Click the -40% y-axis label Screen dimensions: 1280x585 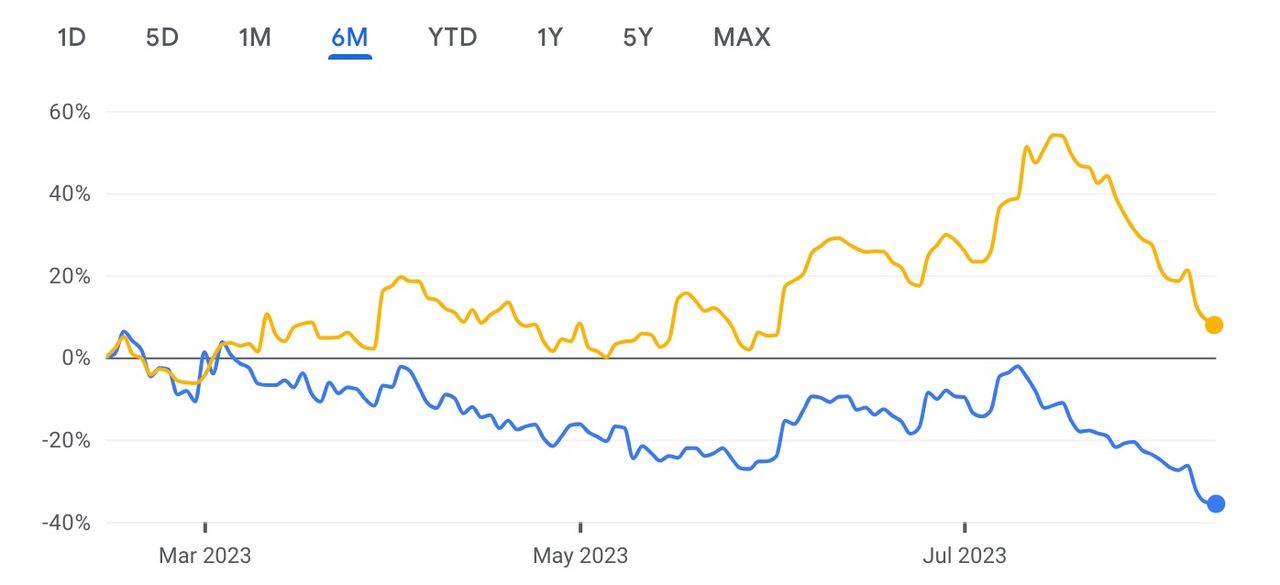pyautogui.click(x=65, y=522)
